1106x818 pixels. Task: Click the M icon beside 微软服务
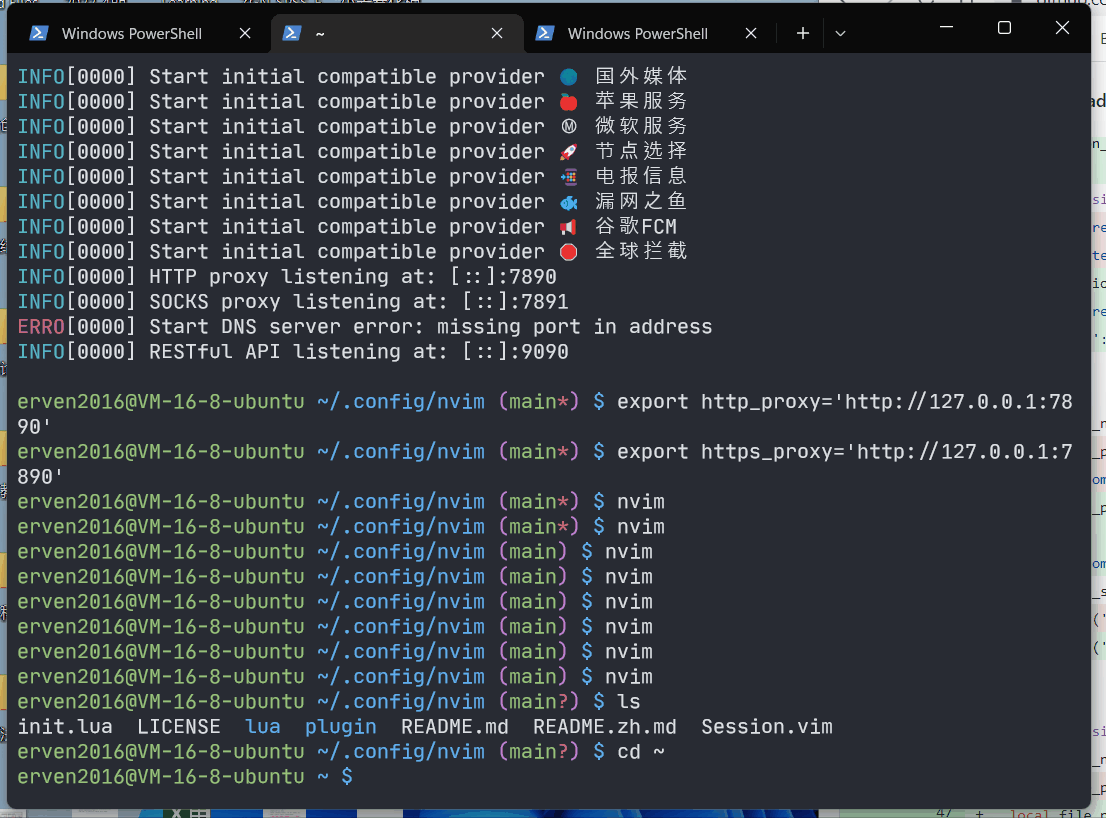tap(568, 125)
